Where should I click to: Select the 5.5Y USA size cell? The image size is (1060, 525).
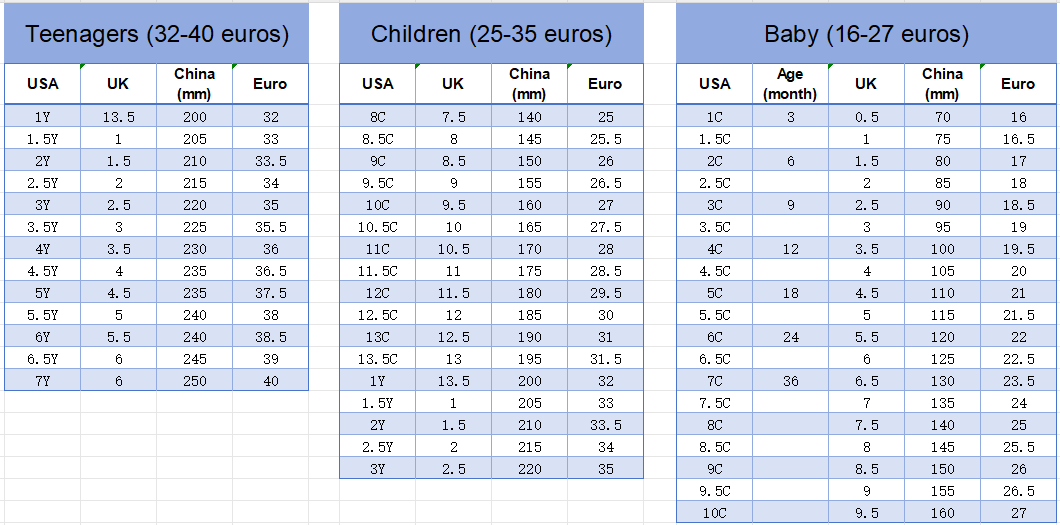tap(43, 314)
